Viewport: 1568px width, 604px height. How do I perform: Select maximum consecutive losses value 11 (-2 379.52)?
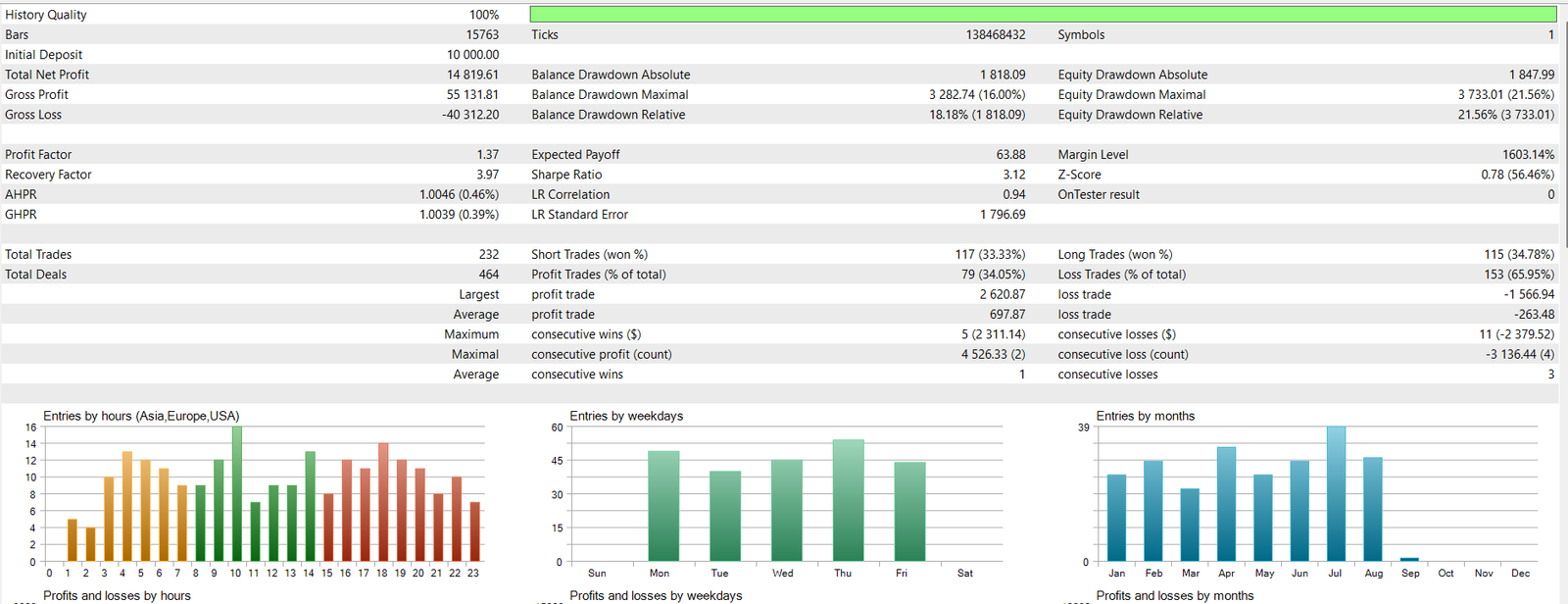coord(1517,334)
